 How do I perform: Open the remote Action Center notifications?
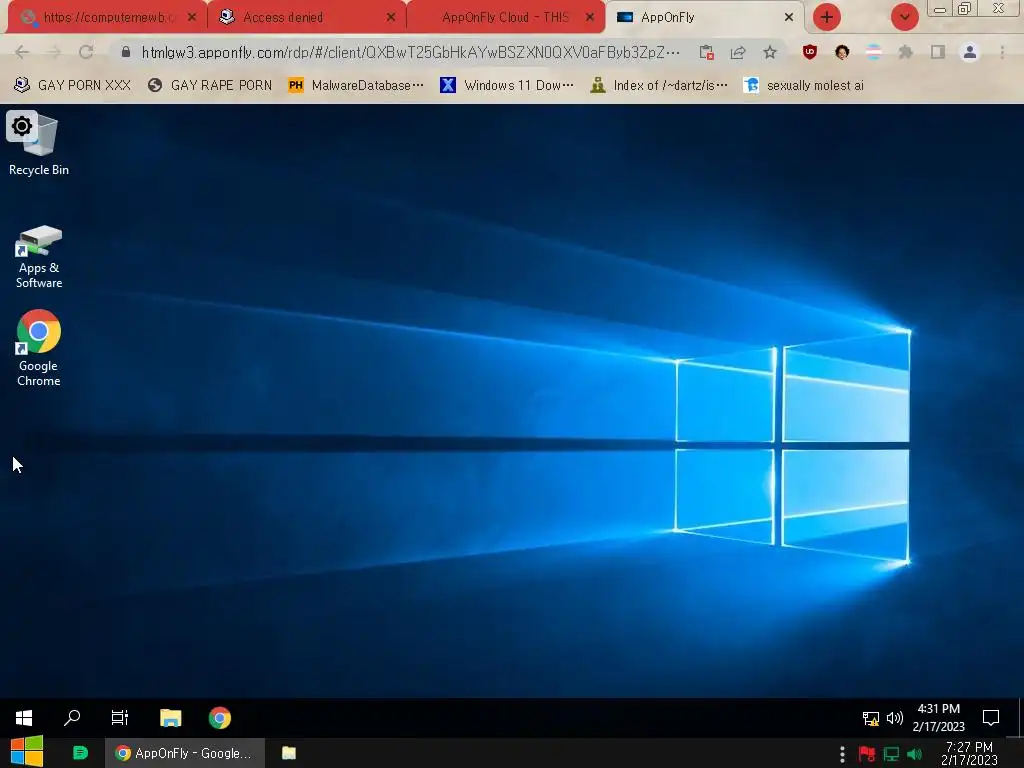click(x=991, y=718)
